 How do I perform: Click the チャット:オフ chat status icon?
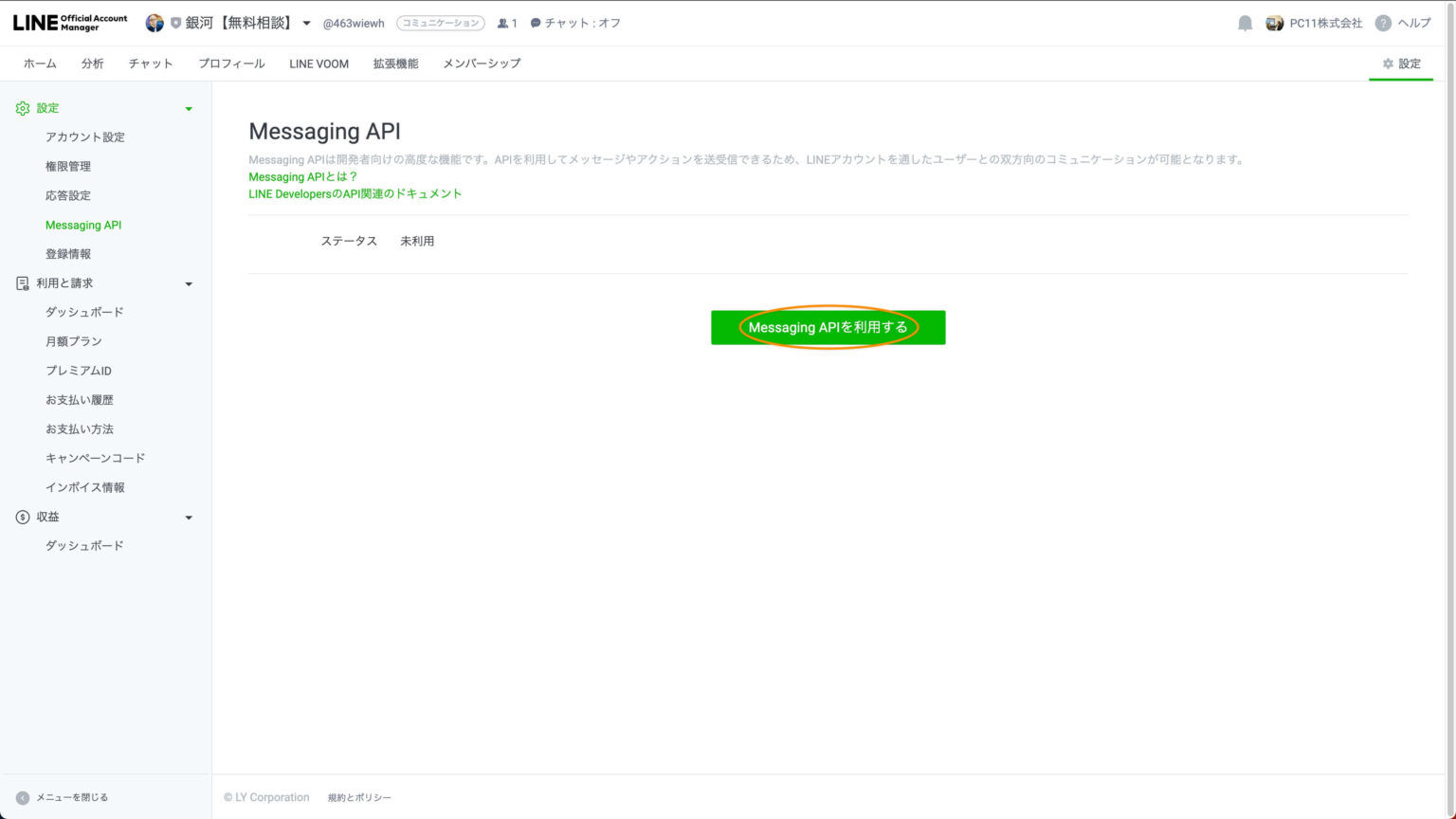click(537, 22)
